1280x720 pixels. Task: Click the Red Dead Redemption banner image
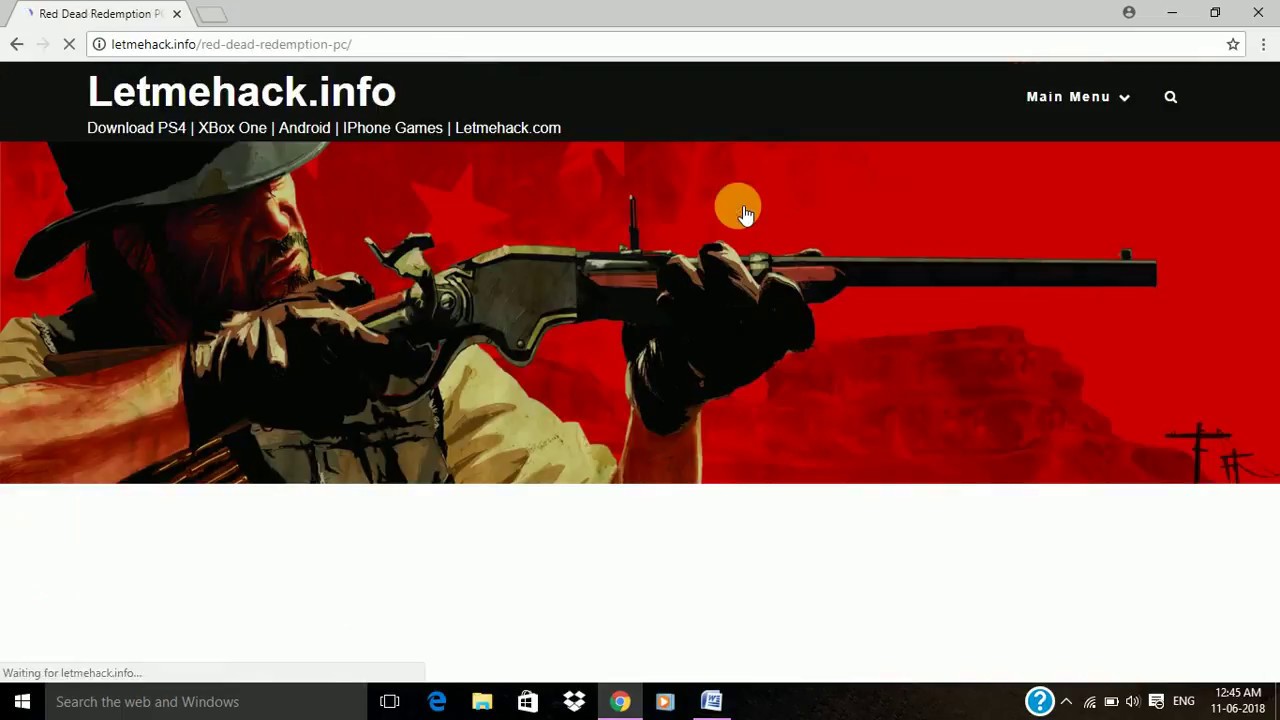[x=640, y=312]
